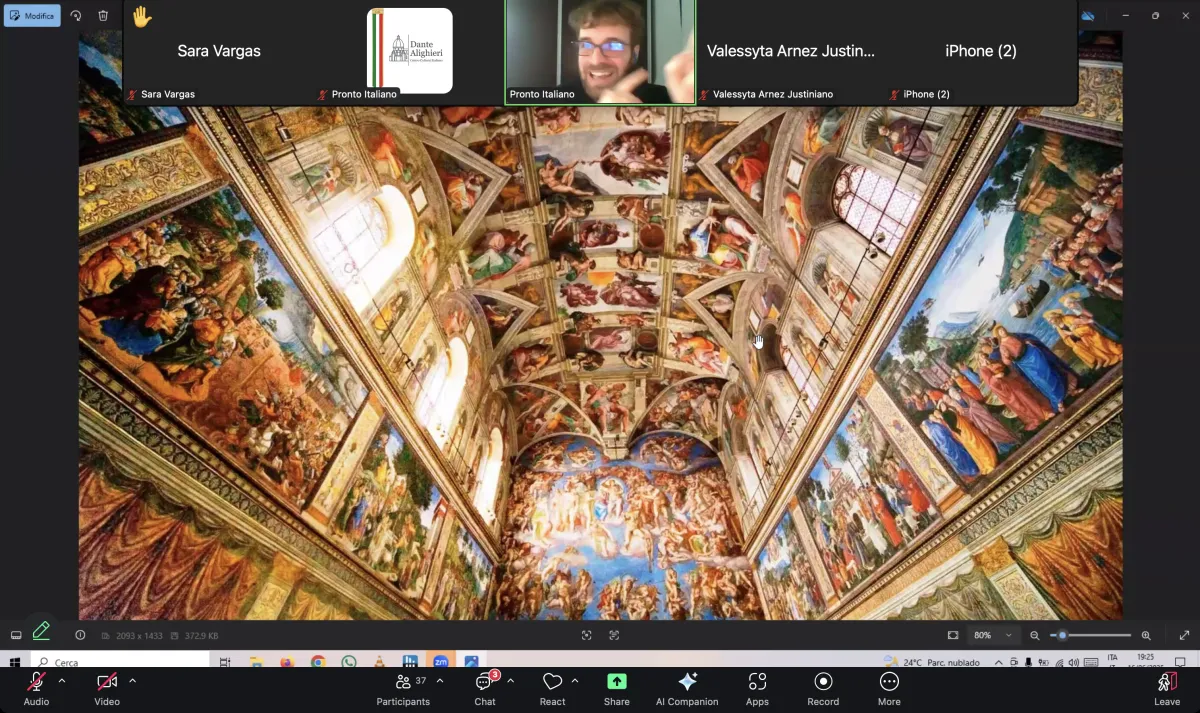Click the green Share screen button
1200x713 pixels.
tap(617, 688)
